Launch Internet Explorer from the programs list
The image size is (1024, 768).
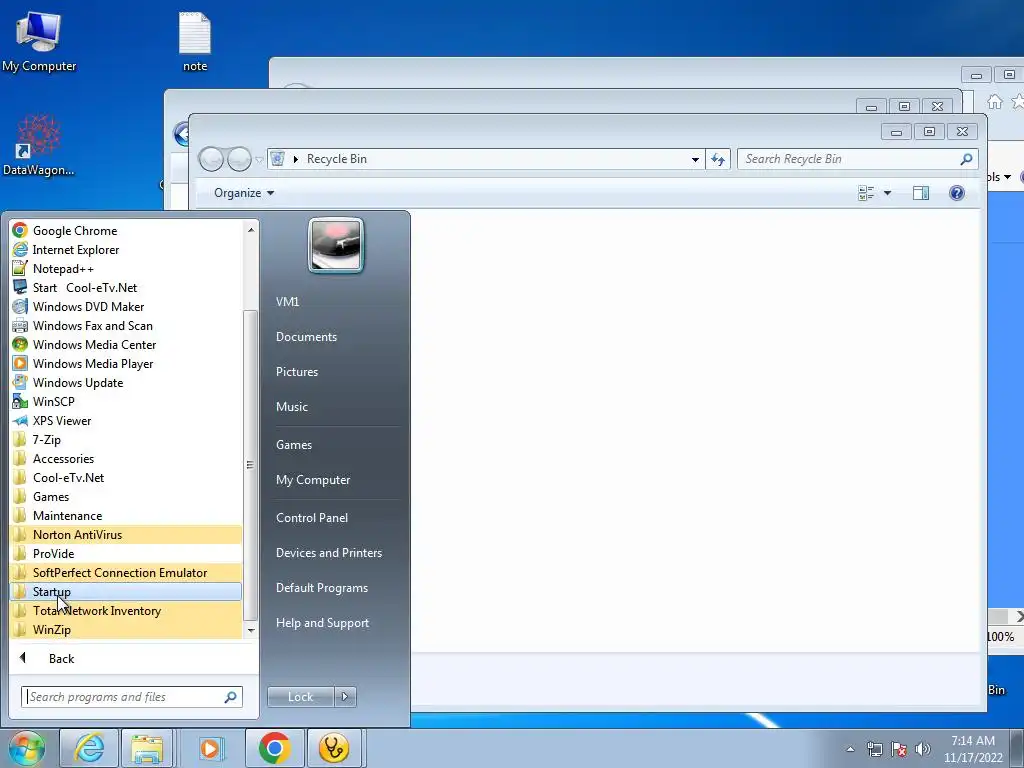(126, 249)
